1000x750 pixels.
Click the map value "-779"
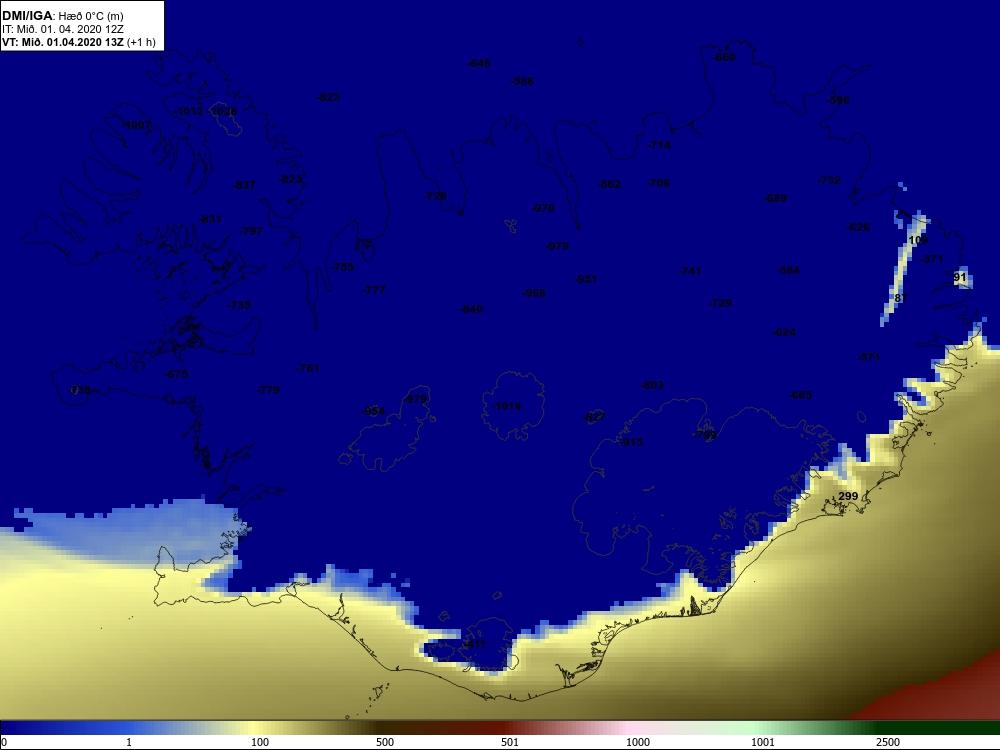tap(268, 390)
